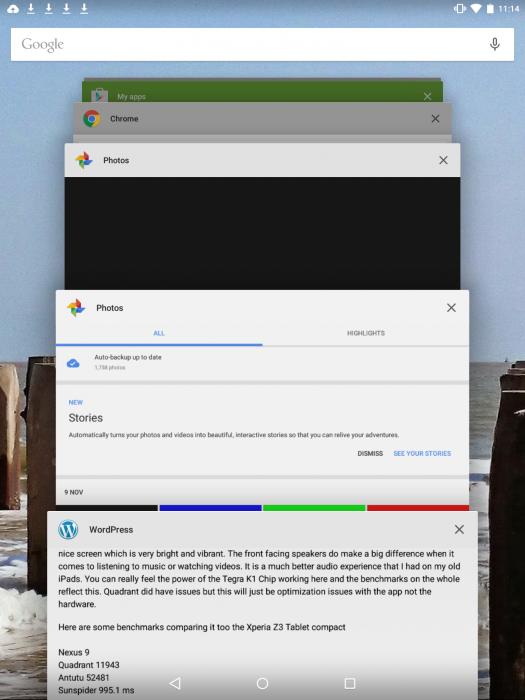Switch to the HIGHLIGHTS tab
525x700 pixels.
point(366,333)
